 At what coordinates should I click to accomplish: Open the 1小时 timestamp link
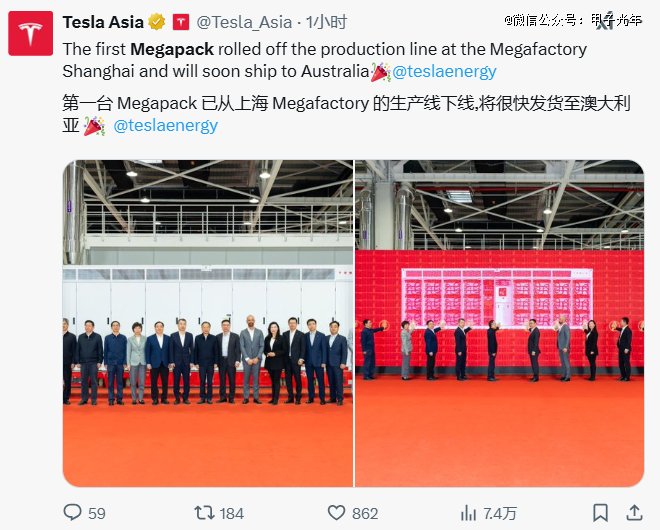tap(326, 21)
